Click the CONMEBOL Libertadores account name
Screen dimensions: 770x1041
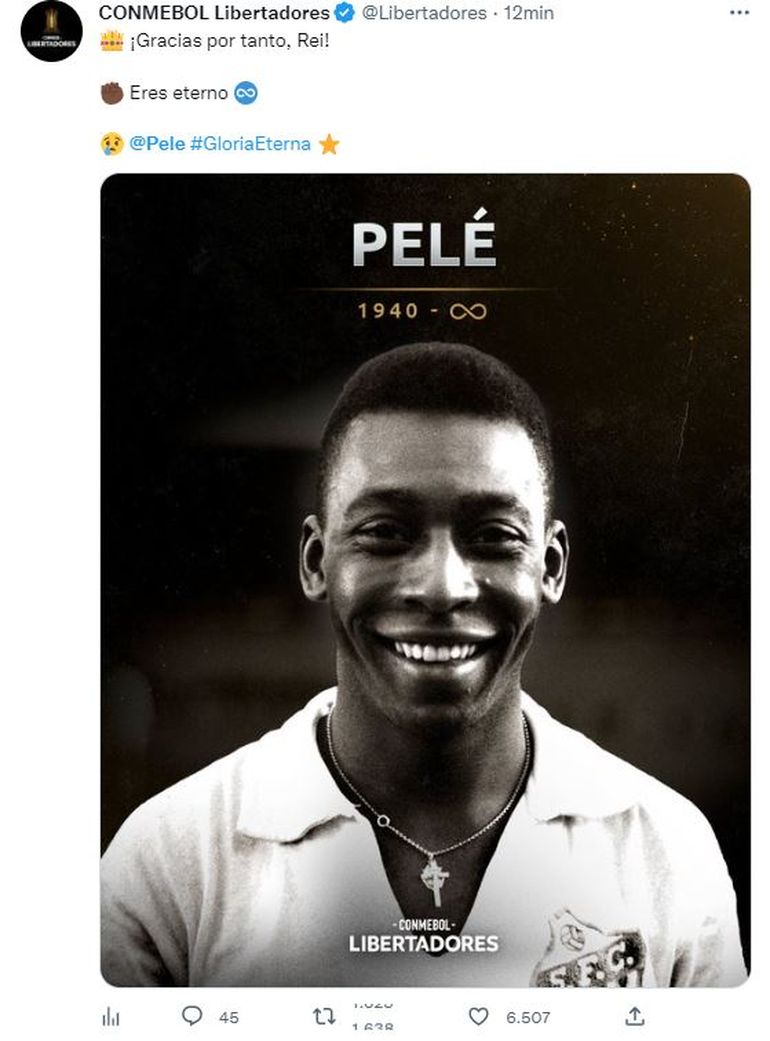[214, 13]
